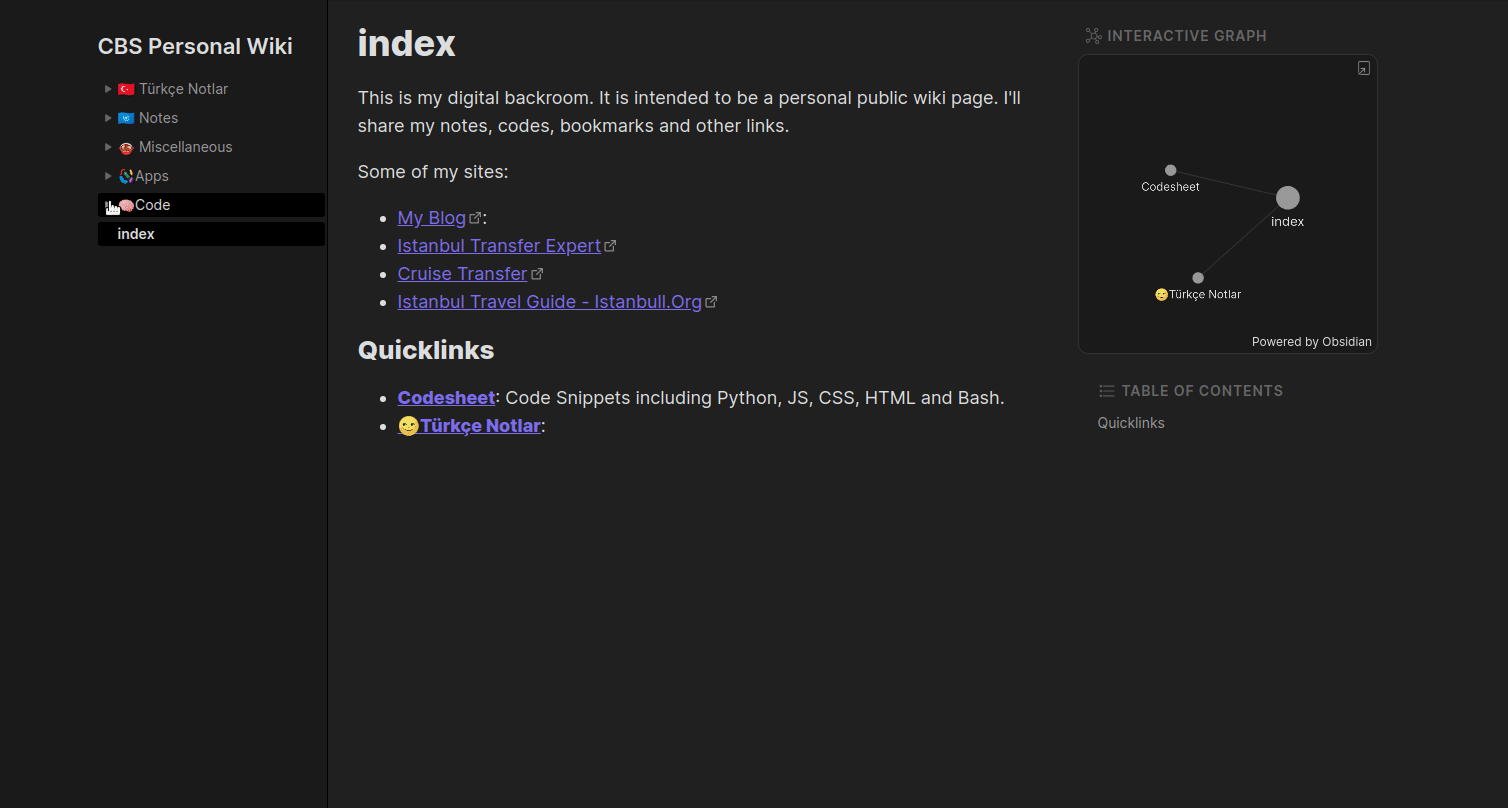This screenshot has height=808, width=1508.
Task: Click the Turkish flag icon in the sidebar
Action: coord(126,89)
